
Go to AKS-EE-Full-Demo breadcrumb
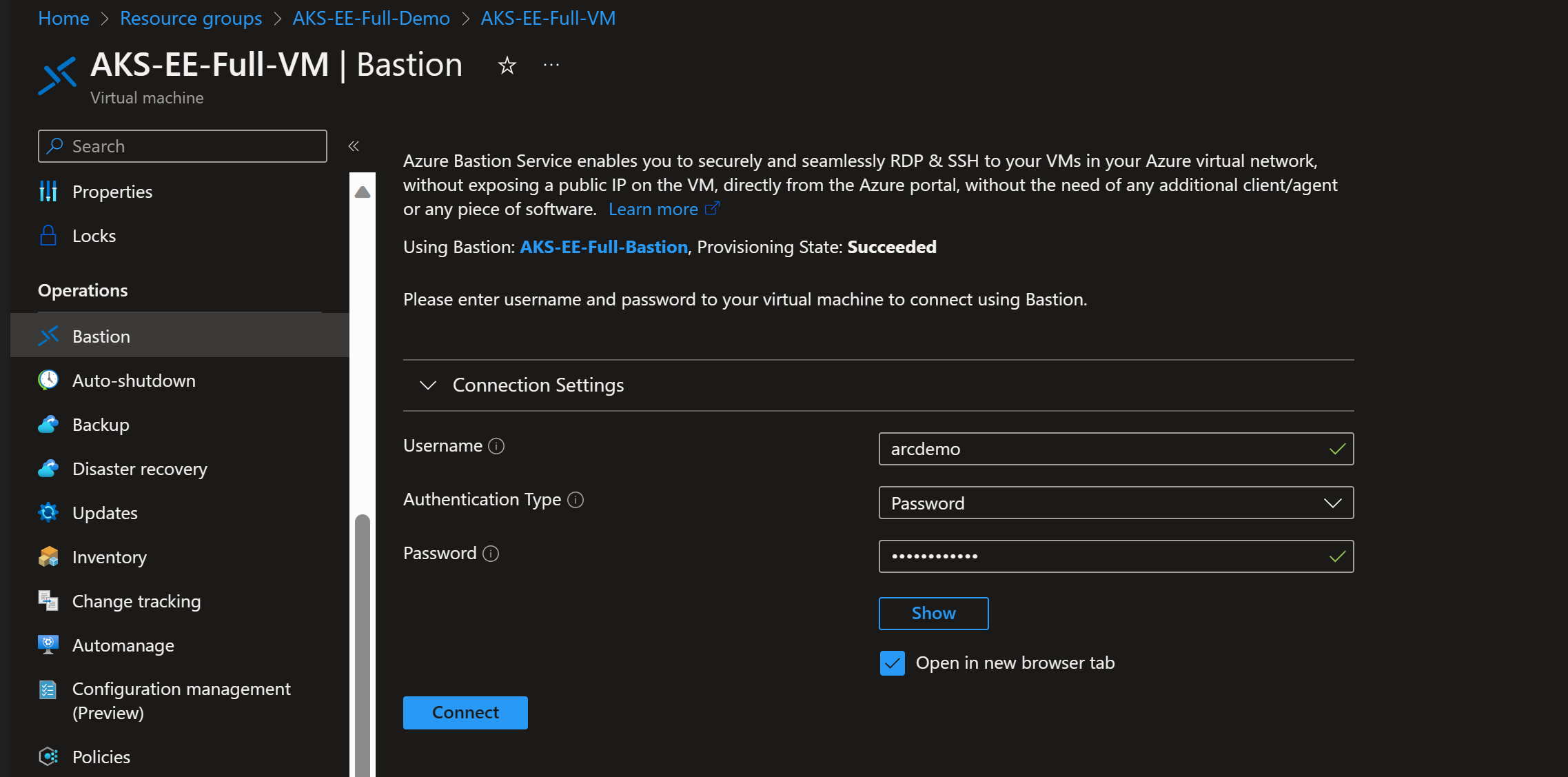pos(371,18)
